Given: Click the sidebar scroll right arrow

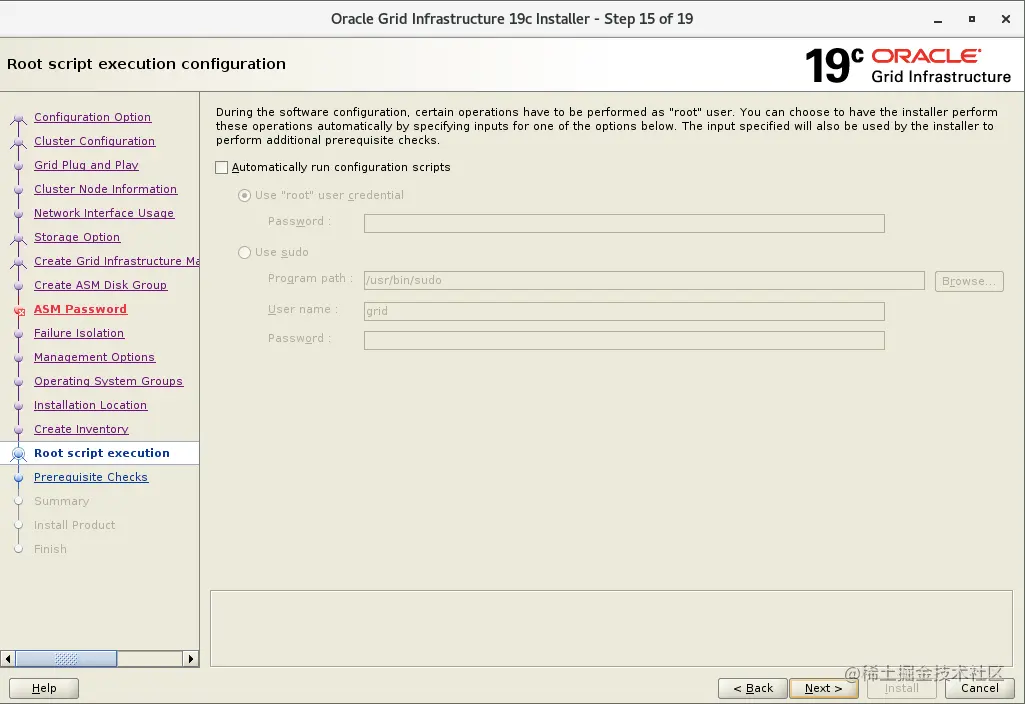Looking at the screenshot, I should click(x=191, y=659).
